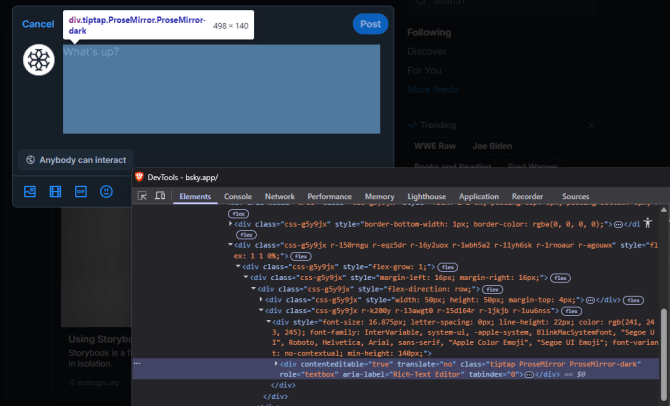Click the DevTools - bsky.app/ window title
Image resolution: width=670 pixels, height=406 pixels.
pyautogui.click(x=183, y=177)
